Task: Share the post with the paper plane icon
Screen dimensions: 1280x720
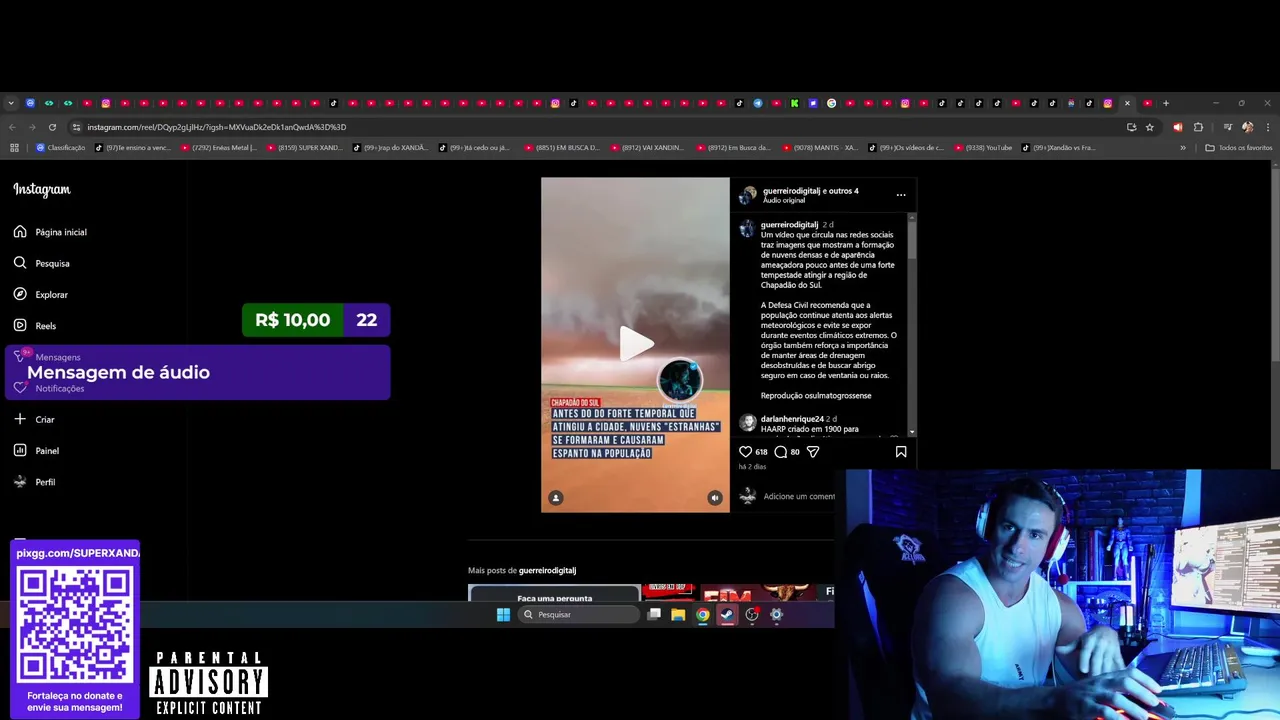Action: click(813, 452)
